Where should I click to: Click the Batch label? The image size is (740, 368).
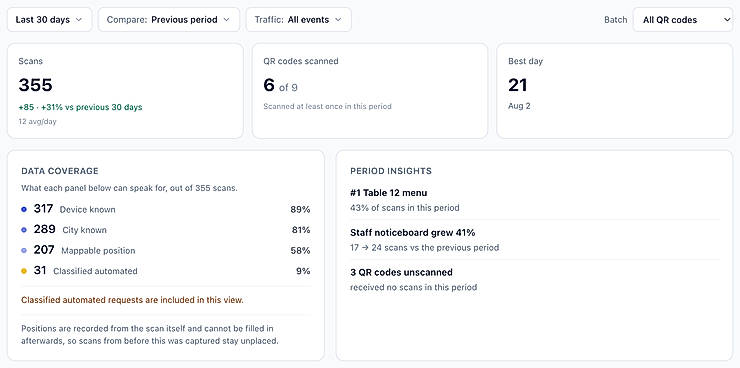pyautogui.click(x=615, y=20)
